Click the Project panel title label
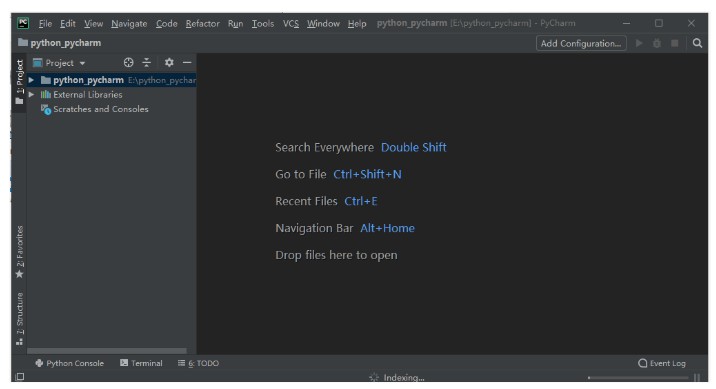 point(59,63)
